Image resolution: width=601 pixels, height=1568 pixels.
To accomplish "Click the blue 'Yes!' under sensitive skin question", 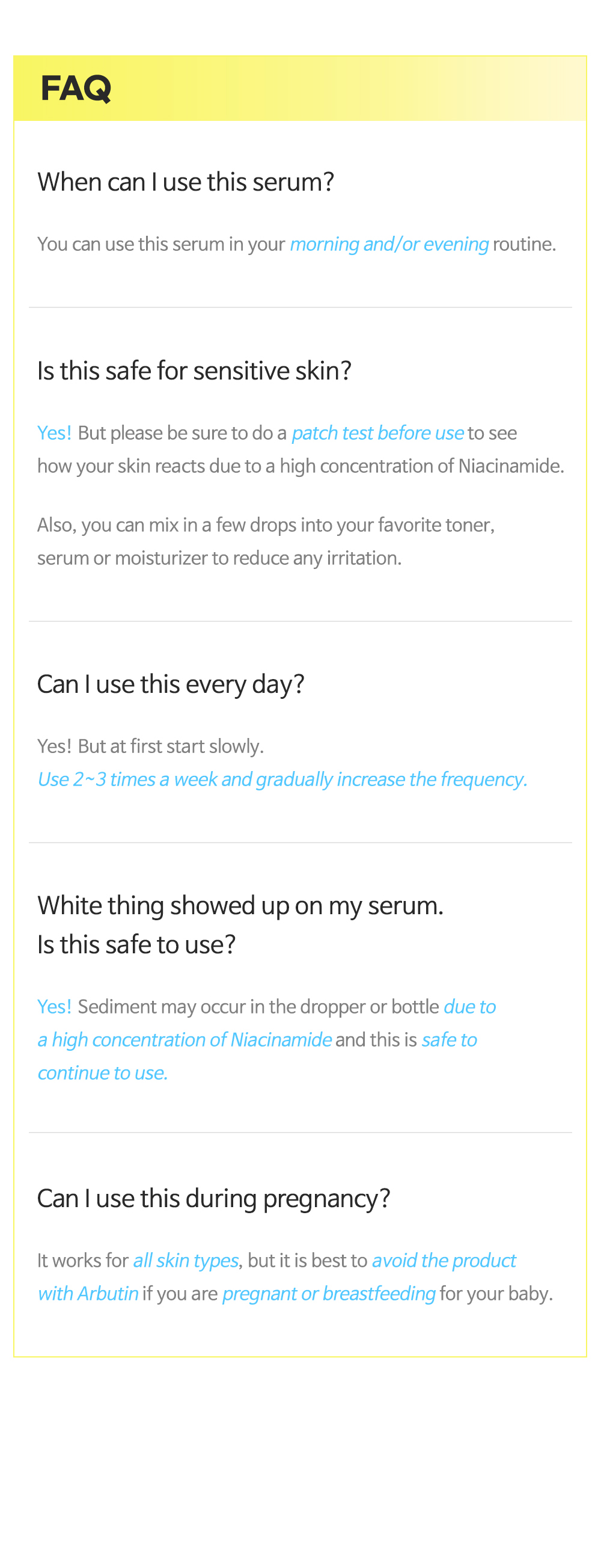I will (54, 433).
